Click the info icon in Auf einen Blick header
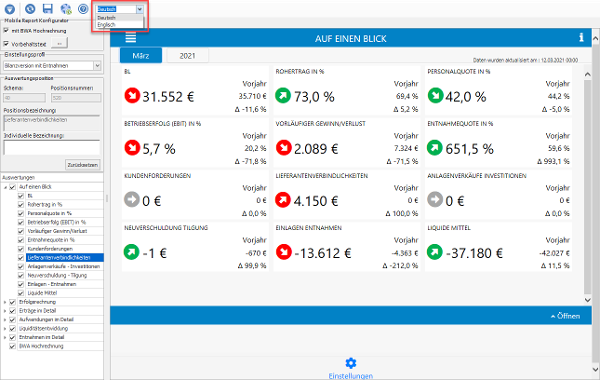Image resolution: width=600 pixels, height=380 pixels. click(x=581, y=37)
